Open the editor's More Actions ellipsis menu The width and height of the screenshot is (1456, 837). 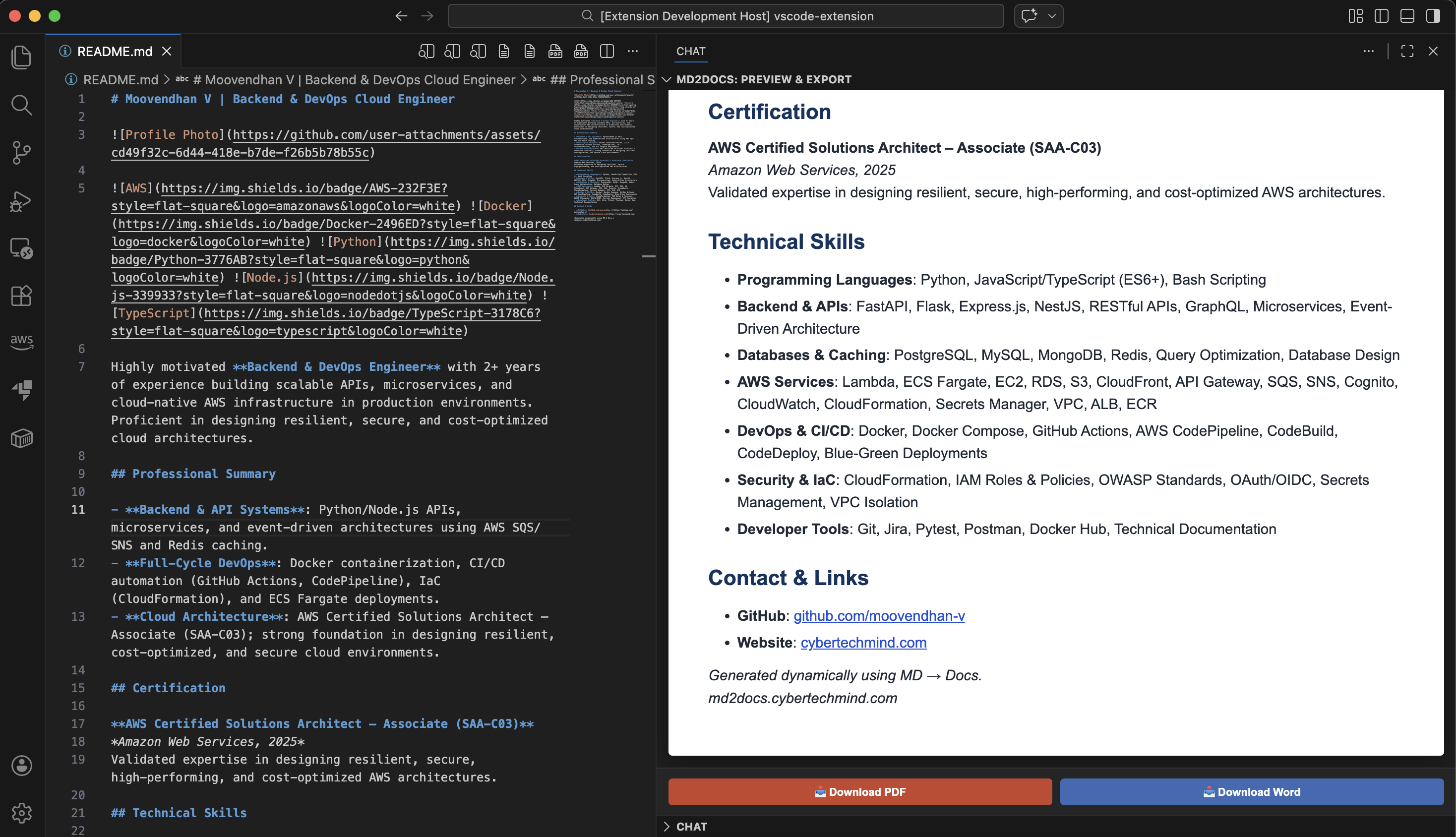(633, 51)
